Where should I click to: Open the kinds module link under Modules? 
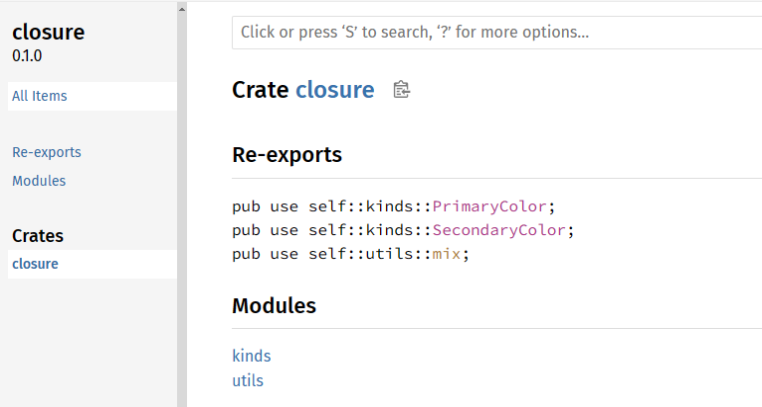pyautogui.click(x=251, y=356)
